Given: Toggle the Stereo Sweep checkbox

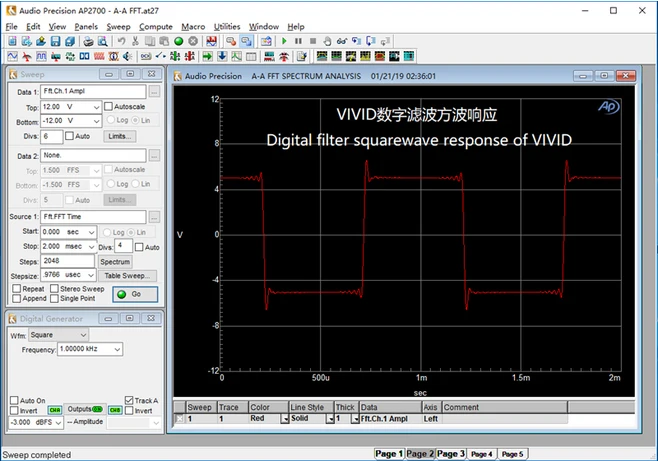Looking at the screenshot, I should click(x=54, y=289).
